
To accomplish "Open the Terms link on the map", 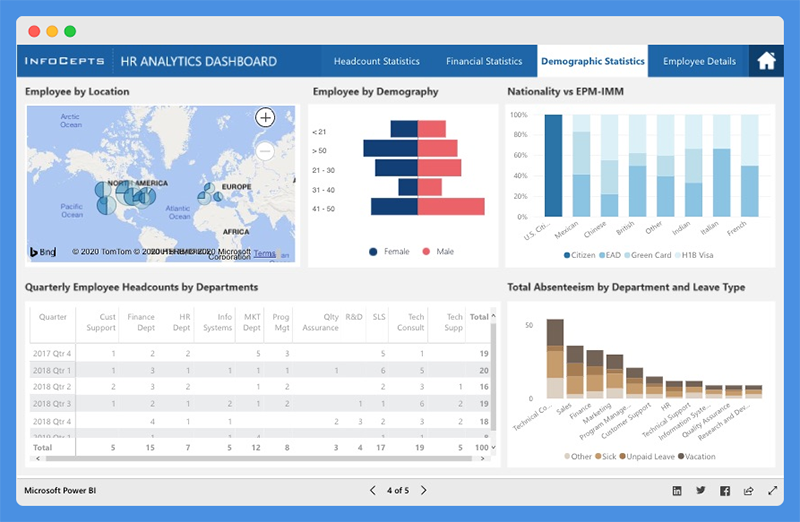I will (x=264, y=254).
